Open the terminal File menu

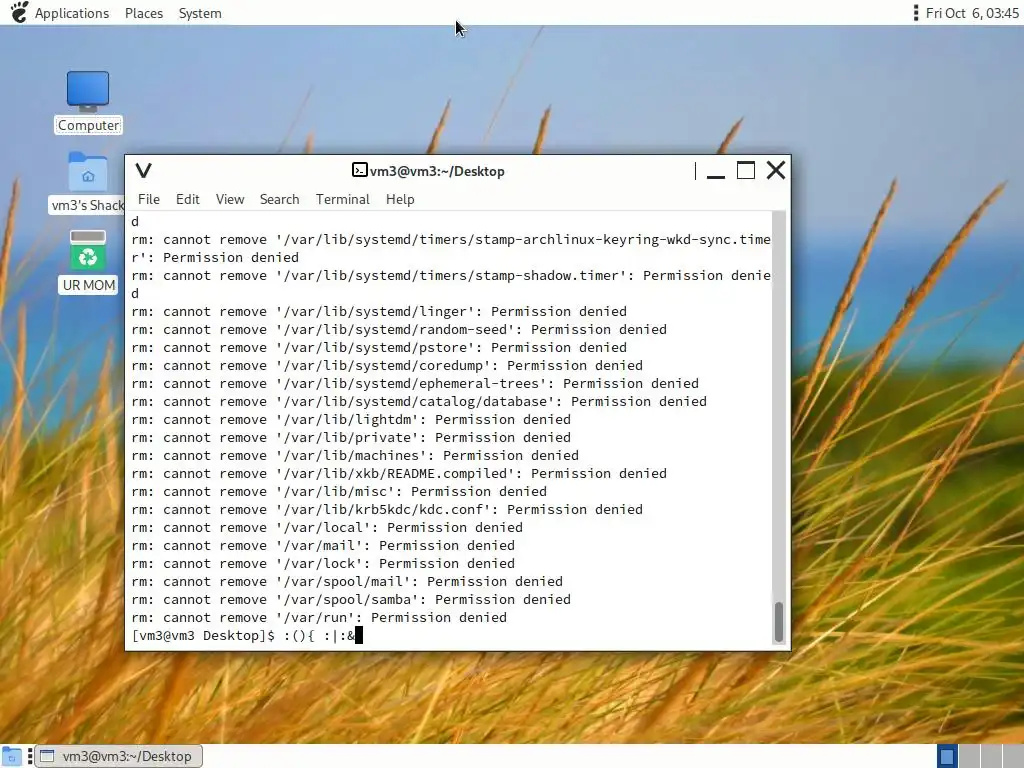[149, 199]
